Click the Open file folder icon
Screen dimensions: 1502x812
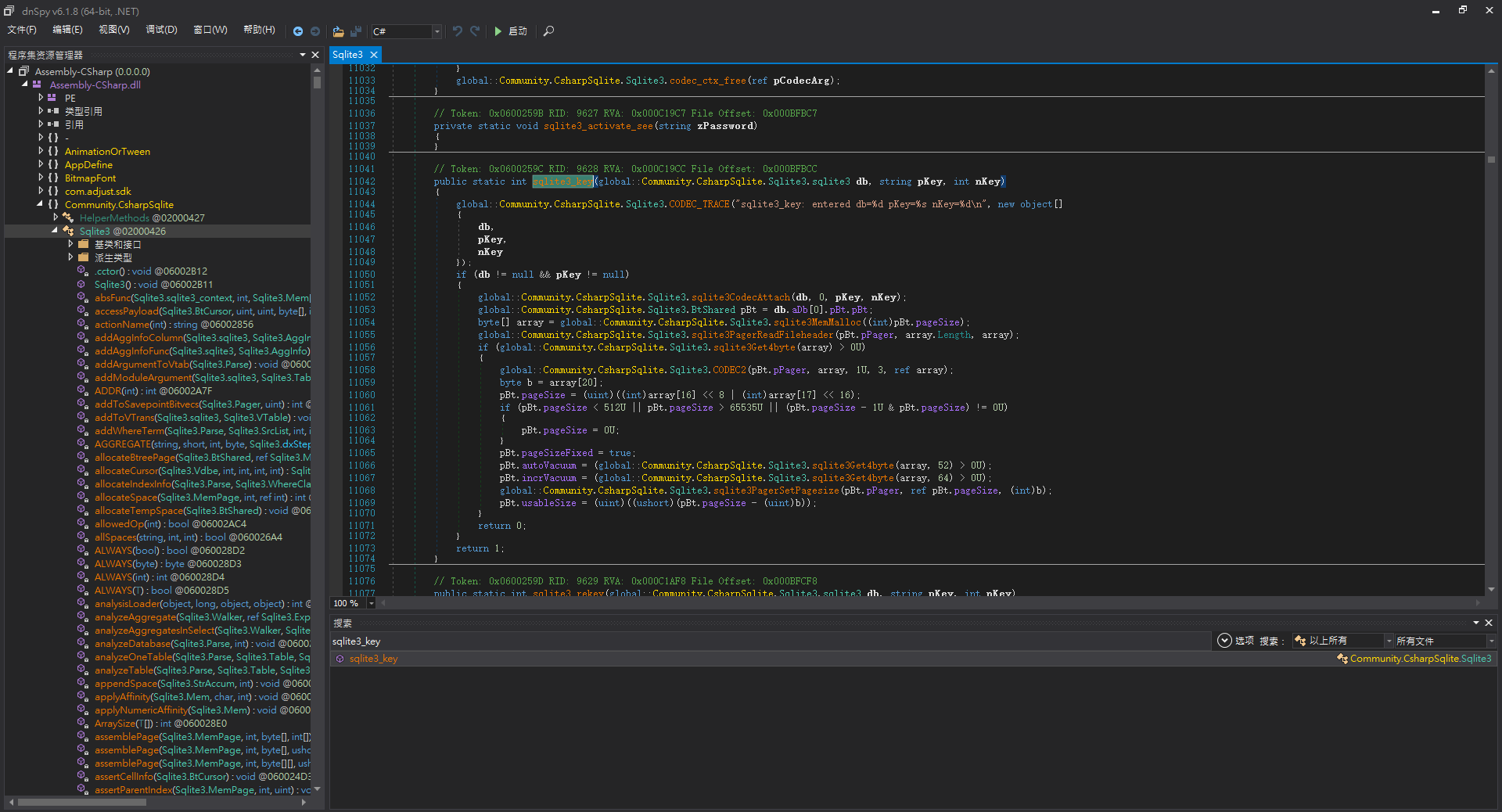[x=338, y=31]
